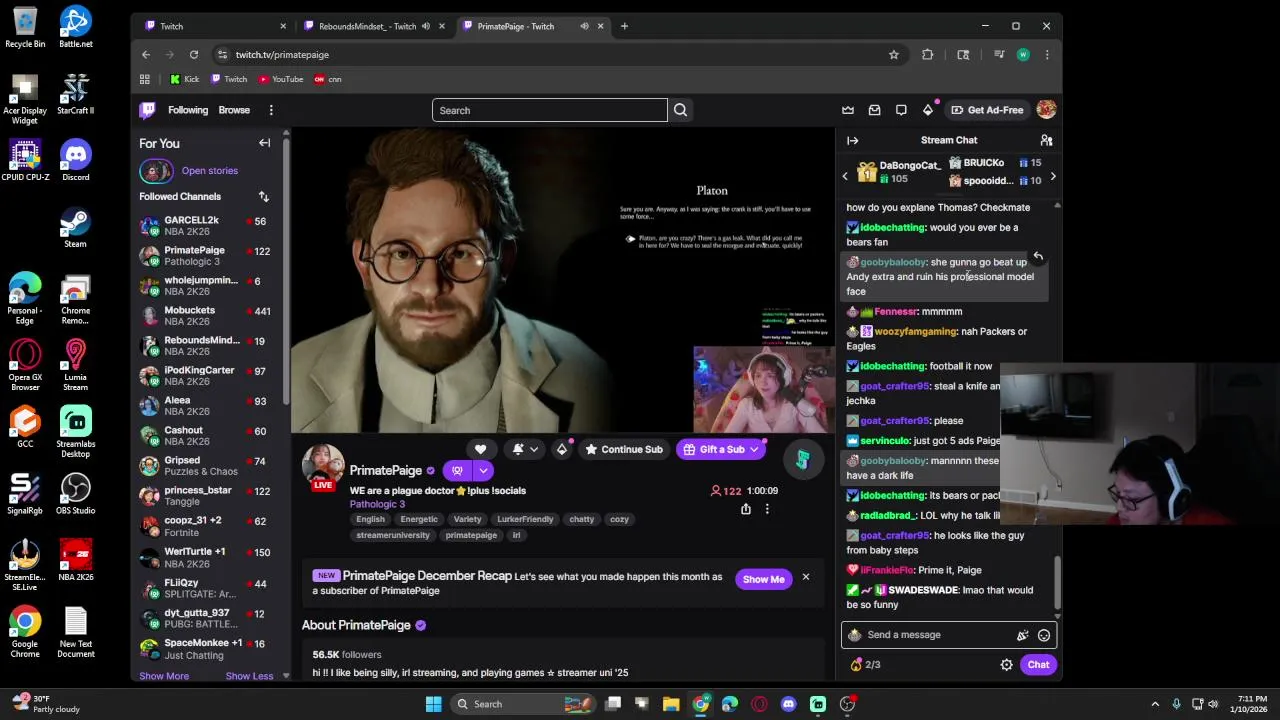Dismiss the December Recap banner
Viewport: 1280px width, 720px height.
click(806, 577)
